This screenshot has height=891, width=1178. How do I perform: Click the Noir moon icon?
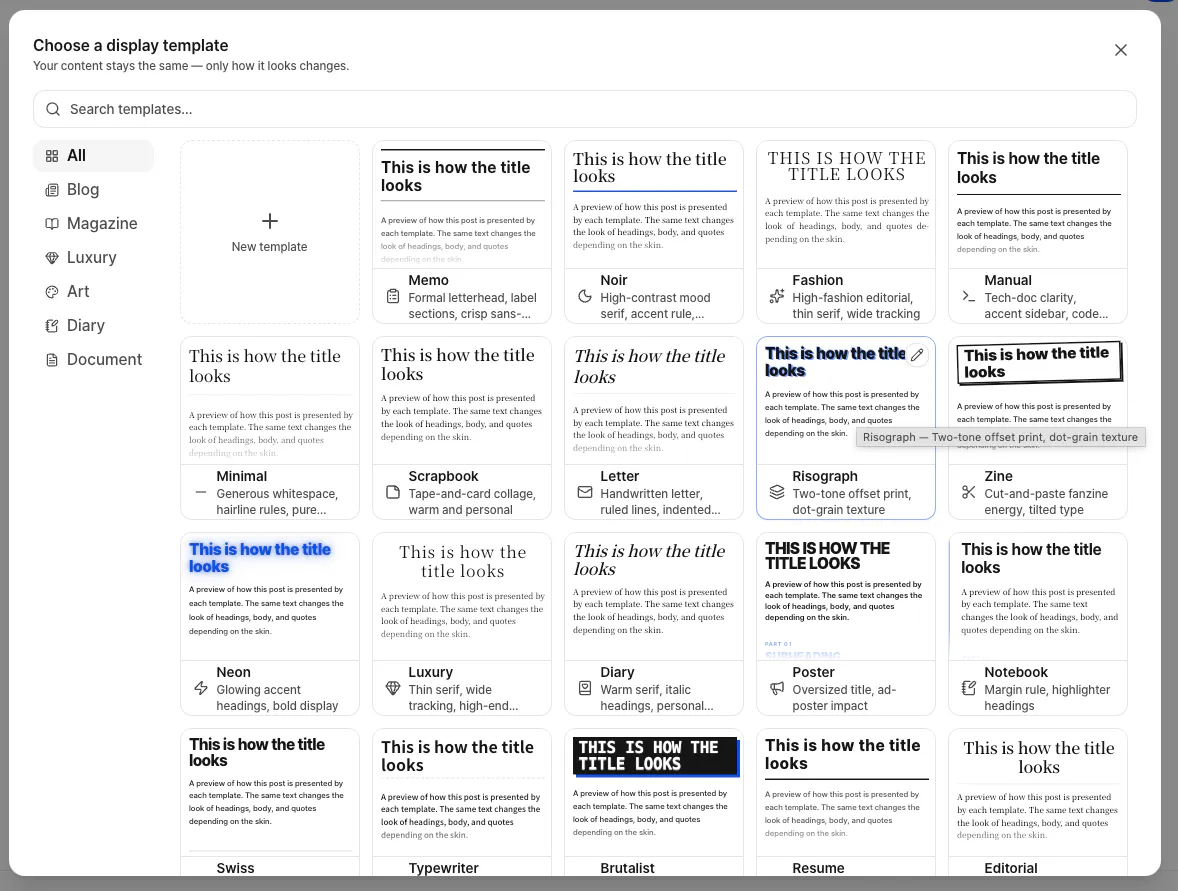[x=584, y=296]
